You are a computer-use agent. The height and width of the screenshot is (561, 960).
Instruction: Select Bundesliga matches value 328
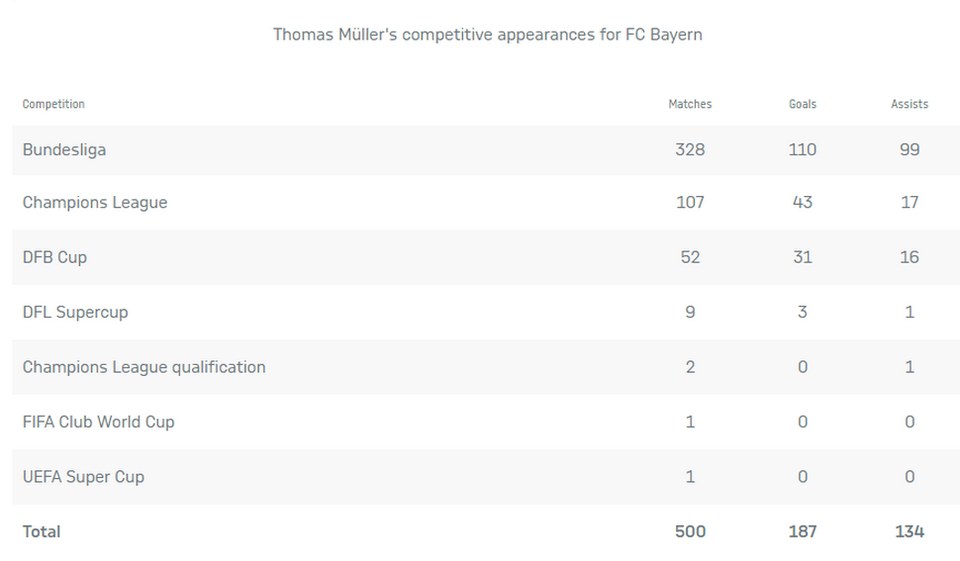click(x=690, y=150)
